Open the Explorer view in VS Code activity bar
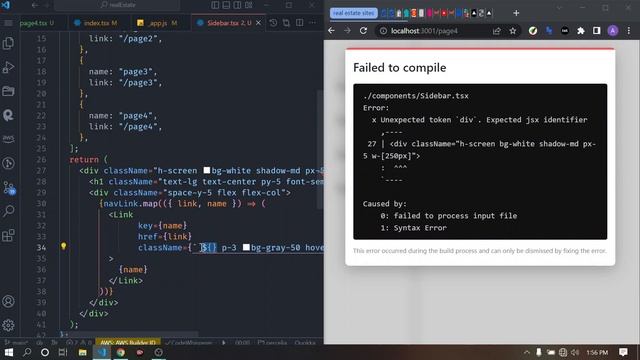The image size is (640, 360). (8, 43)
